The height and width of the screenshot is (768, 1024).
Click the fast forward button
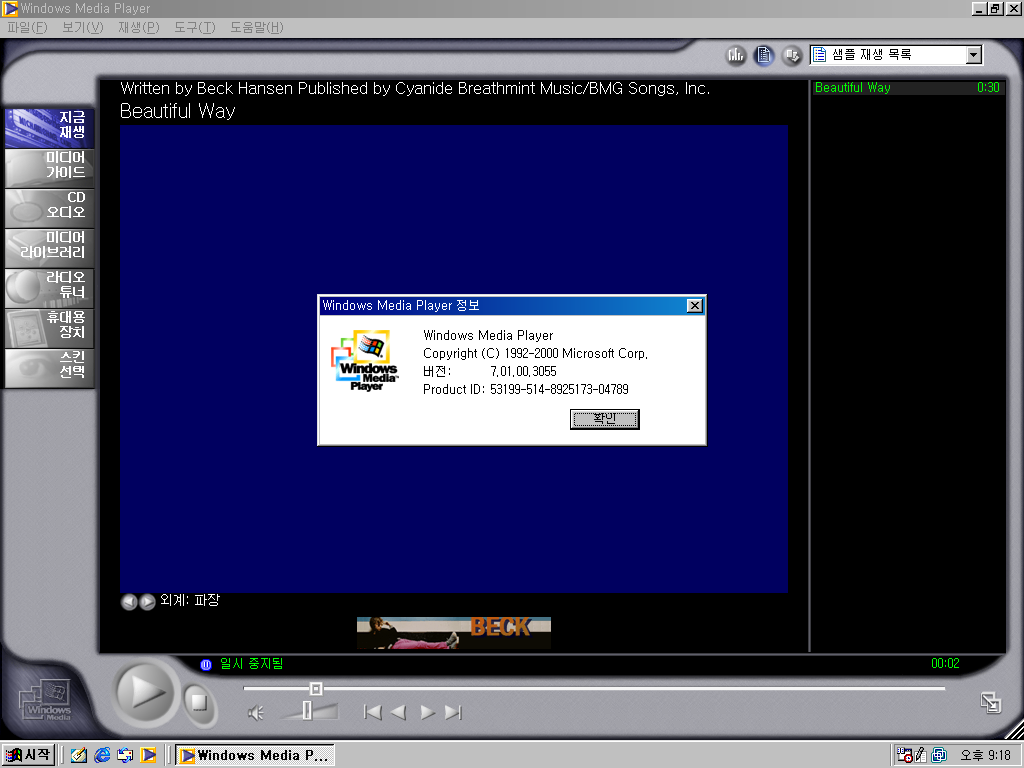pyautogui.click(x=428, y=712)
